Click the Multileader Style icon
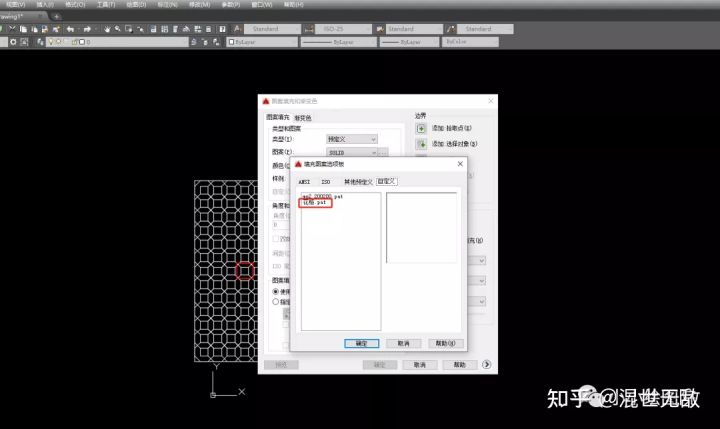720x429 pixels. pos(451,29)
